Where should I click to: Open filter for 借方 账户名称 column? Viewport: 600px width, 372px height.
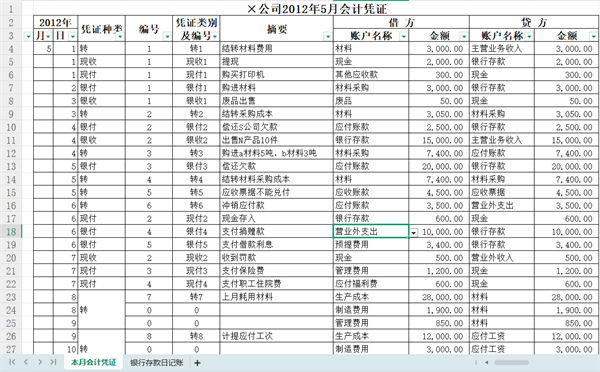coord(403,36)
